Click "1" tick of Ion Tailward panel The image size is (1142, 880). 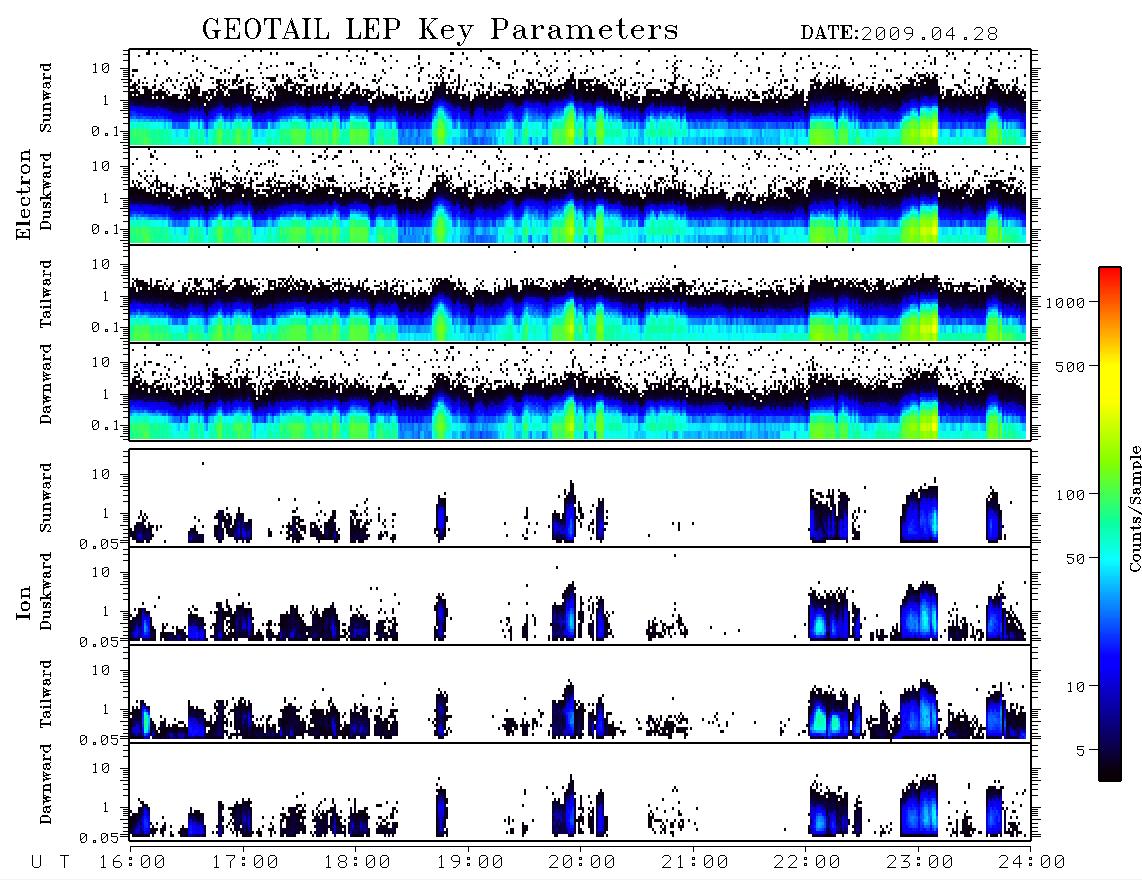pos(106,710)
